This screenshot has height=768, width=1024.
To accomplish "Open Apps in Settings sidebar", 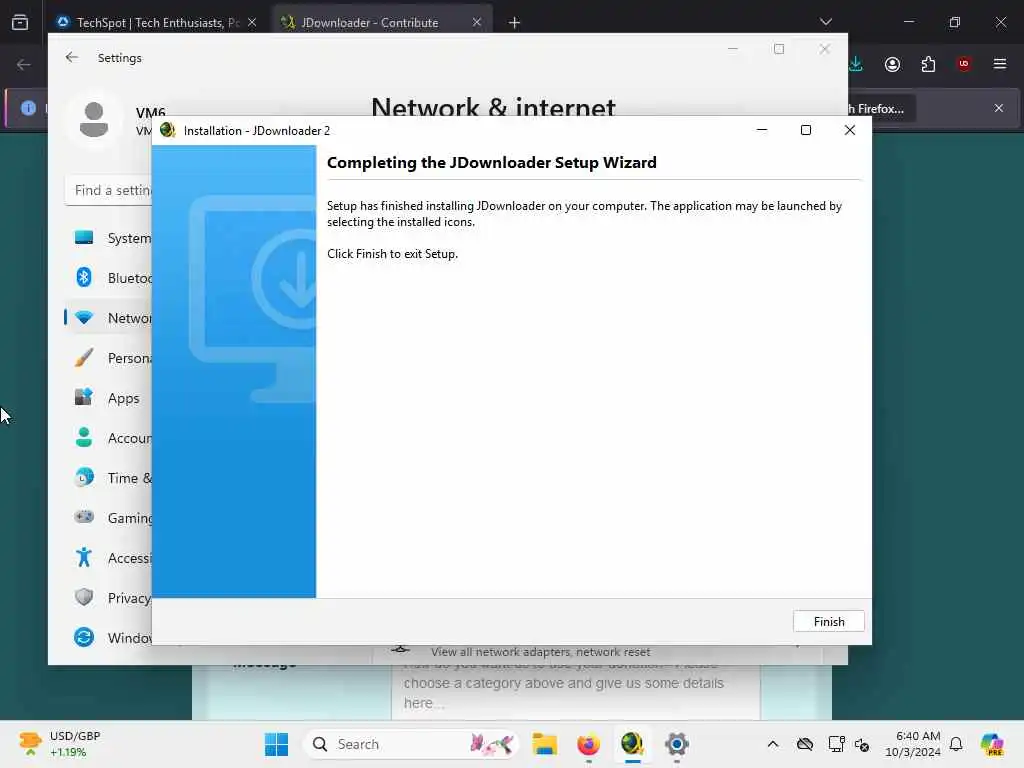I will [109, 398].
